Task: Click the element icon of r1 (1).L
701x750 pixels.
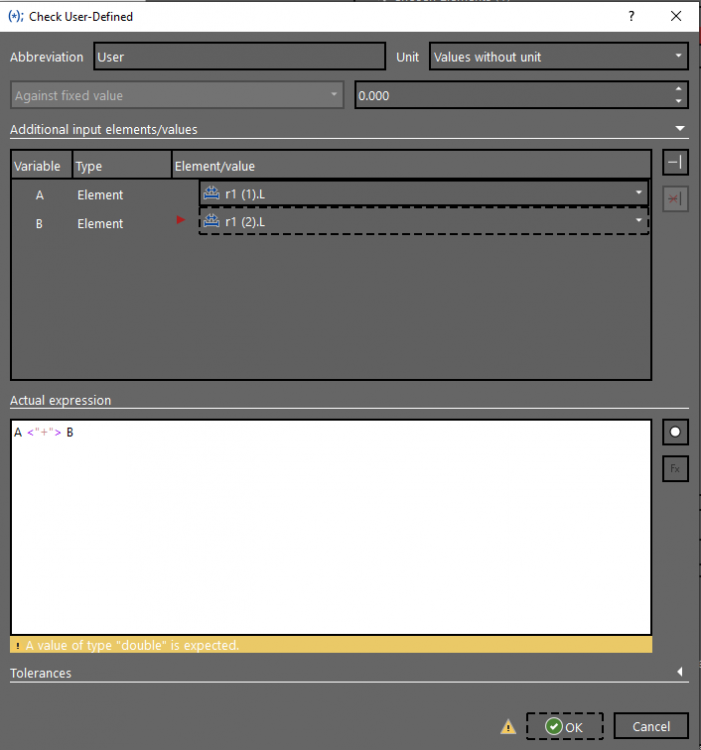Action: (211, 193)
